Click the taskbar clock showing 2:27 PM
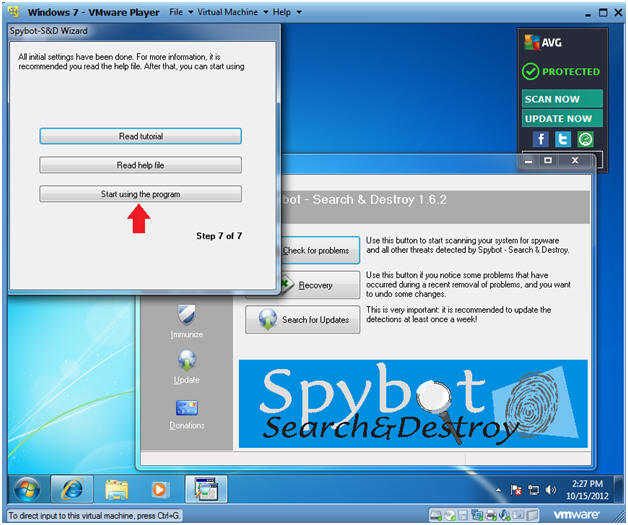The height and width of the screenshot is (525, 628). pos(587,489)
